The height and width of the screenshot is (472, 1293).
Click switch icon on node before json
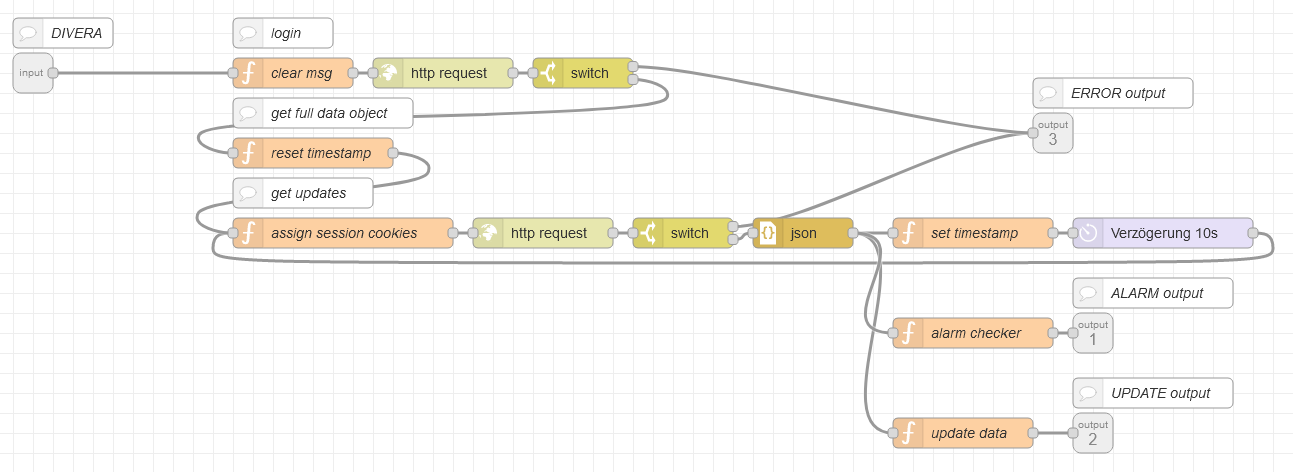(648, 233)
